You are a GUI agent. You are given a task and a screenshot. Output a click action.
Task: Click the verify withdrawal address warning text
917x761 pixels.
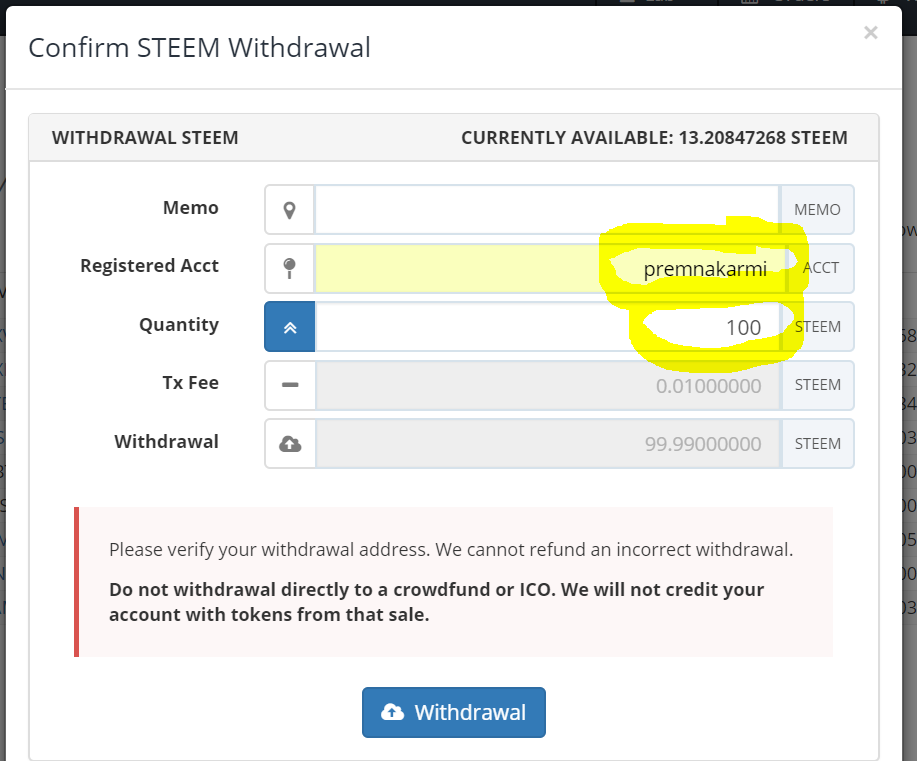point(451,549)
